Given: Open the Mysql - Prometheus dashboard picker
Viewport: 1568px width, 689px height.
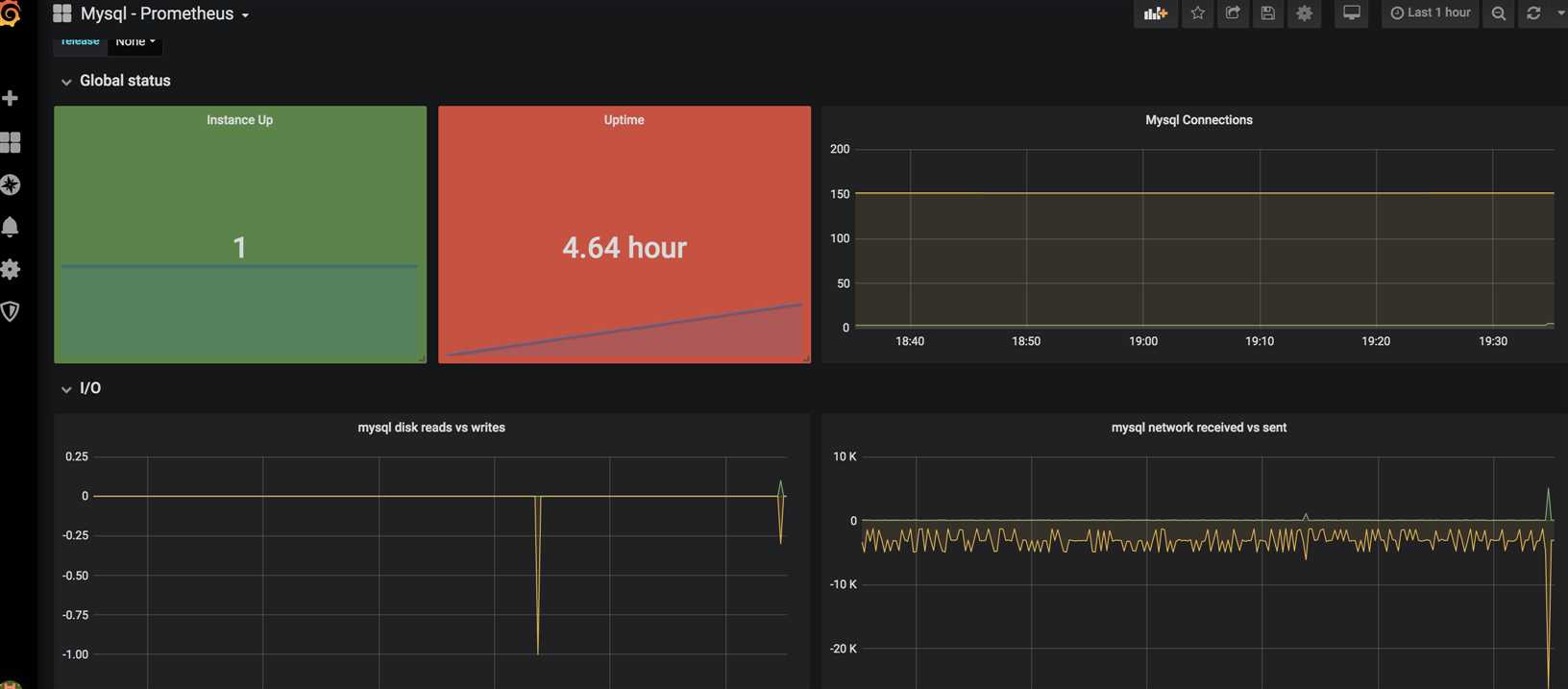Looking at the screenshot, I should pyautogui.click(x=164, y=14).
